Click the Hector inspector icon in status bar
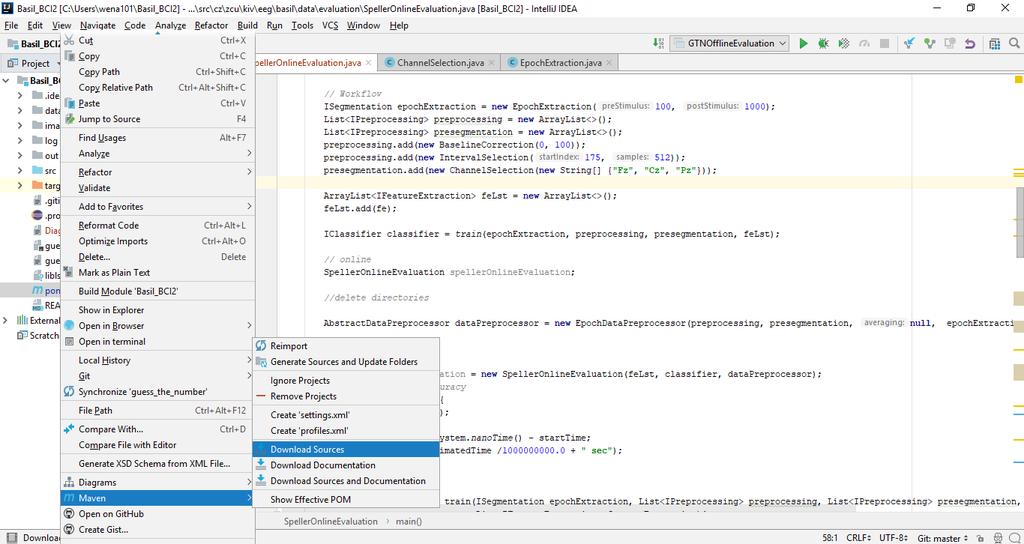Image resolution: width=1024 pixels, height=544 pixels. coord(998,538)
